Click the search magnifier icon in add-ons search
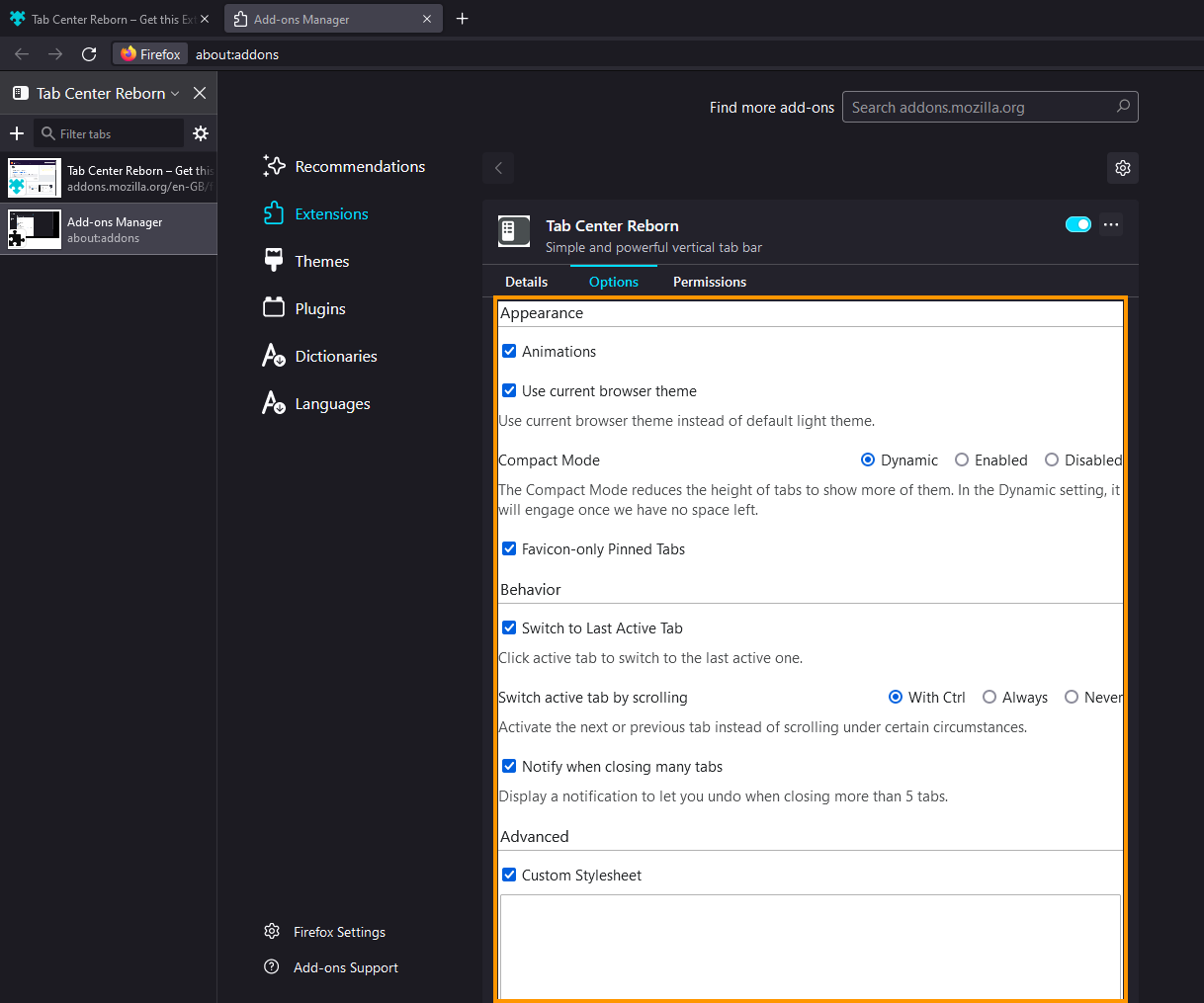This screenshot has height=1003, width=1204. tap(1123, 107)
